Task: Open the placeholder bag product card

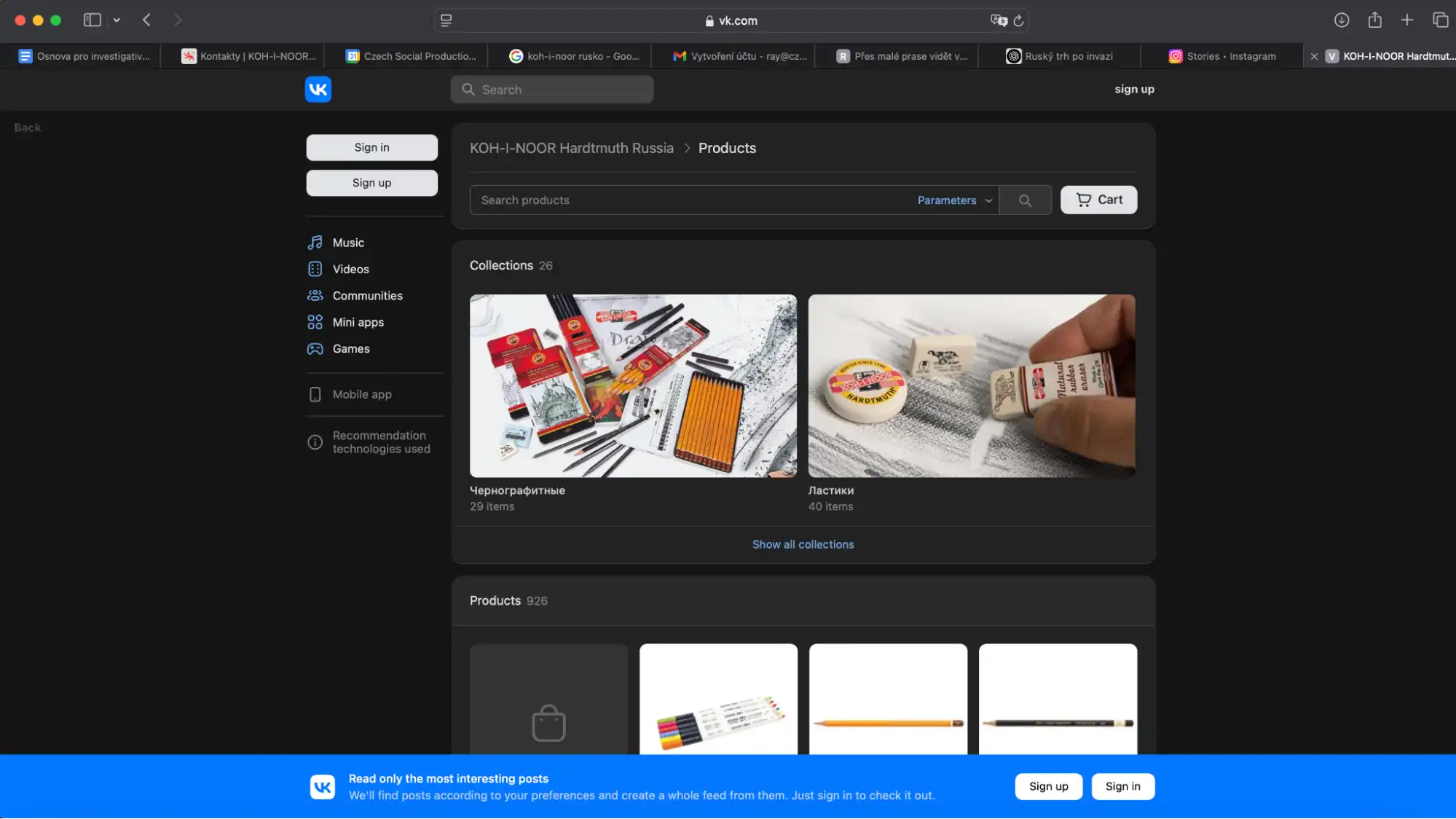Action: pos(548,700)
